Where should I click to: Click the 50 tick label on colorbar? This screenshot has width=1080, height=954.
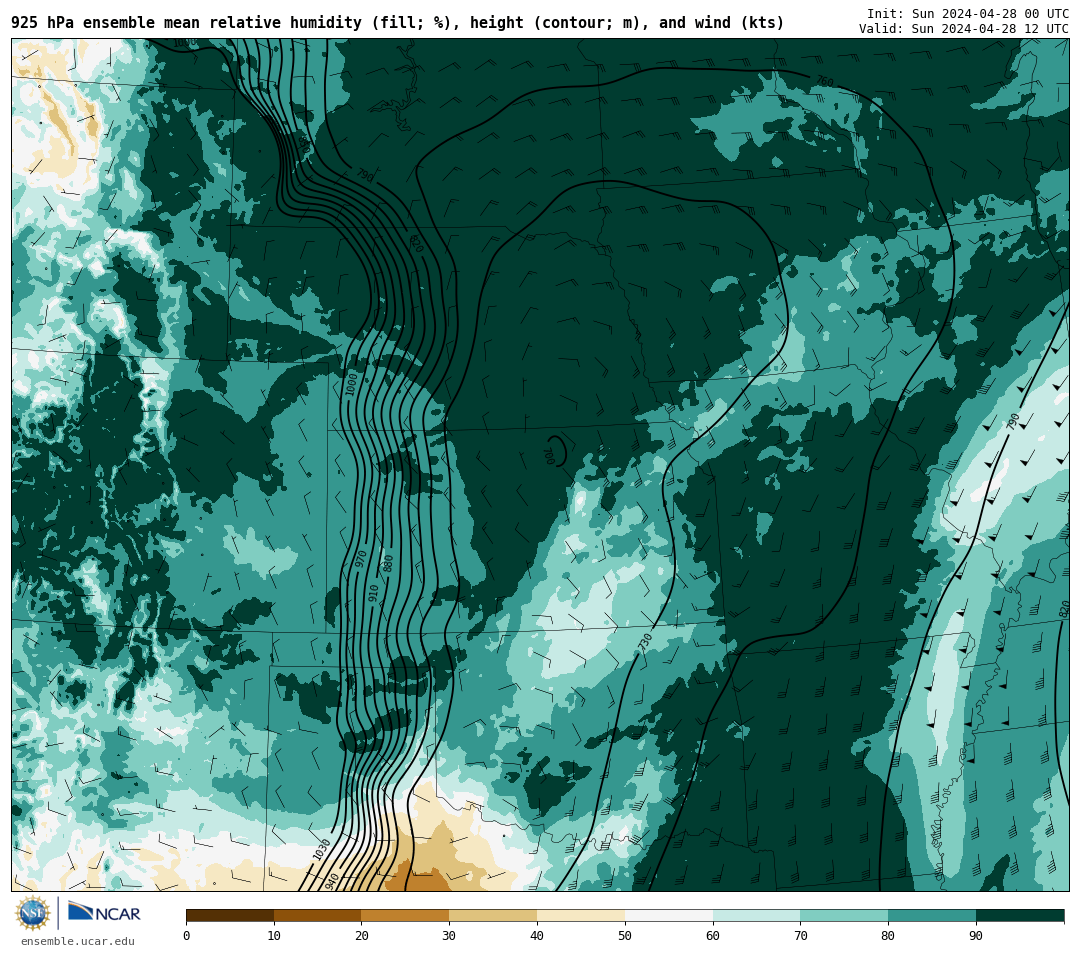tap(625, 935)
